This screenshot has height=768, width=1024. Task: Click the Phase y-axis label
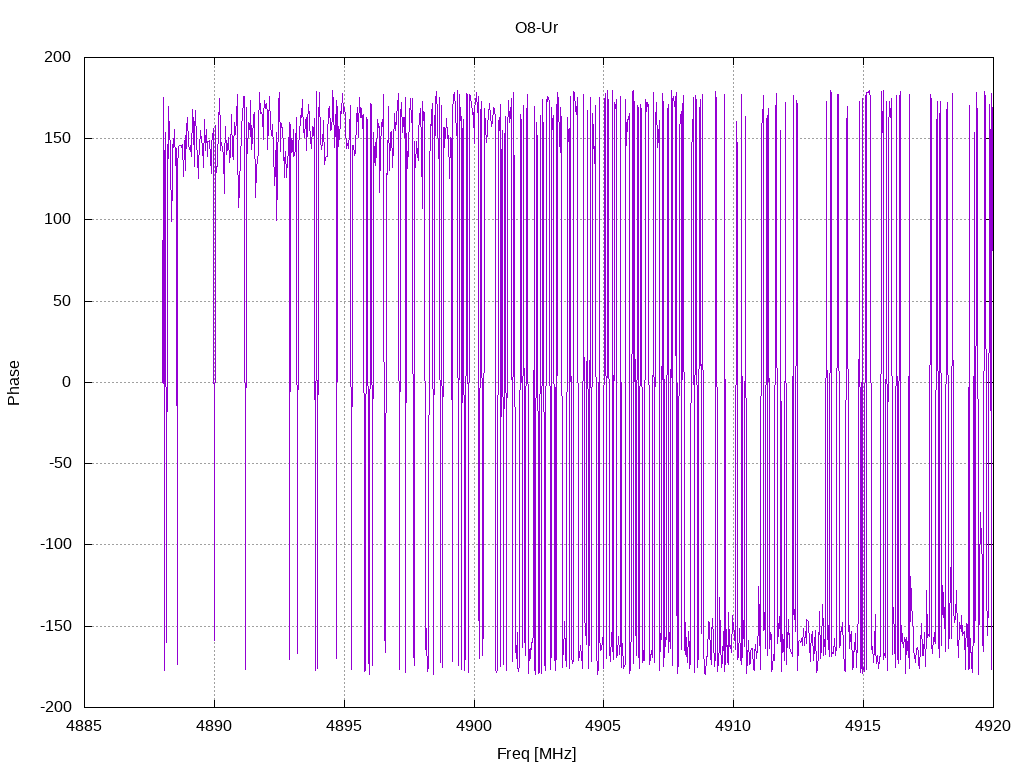pyautogui.click(x=14, y=383)
